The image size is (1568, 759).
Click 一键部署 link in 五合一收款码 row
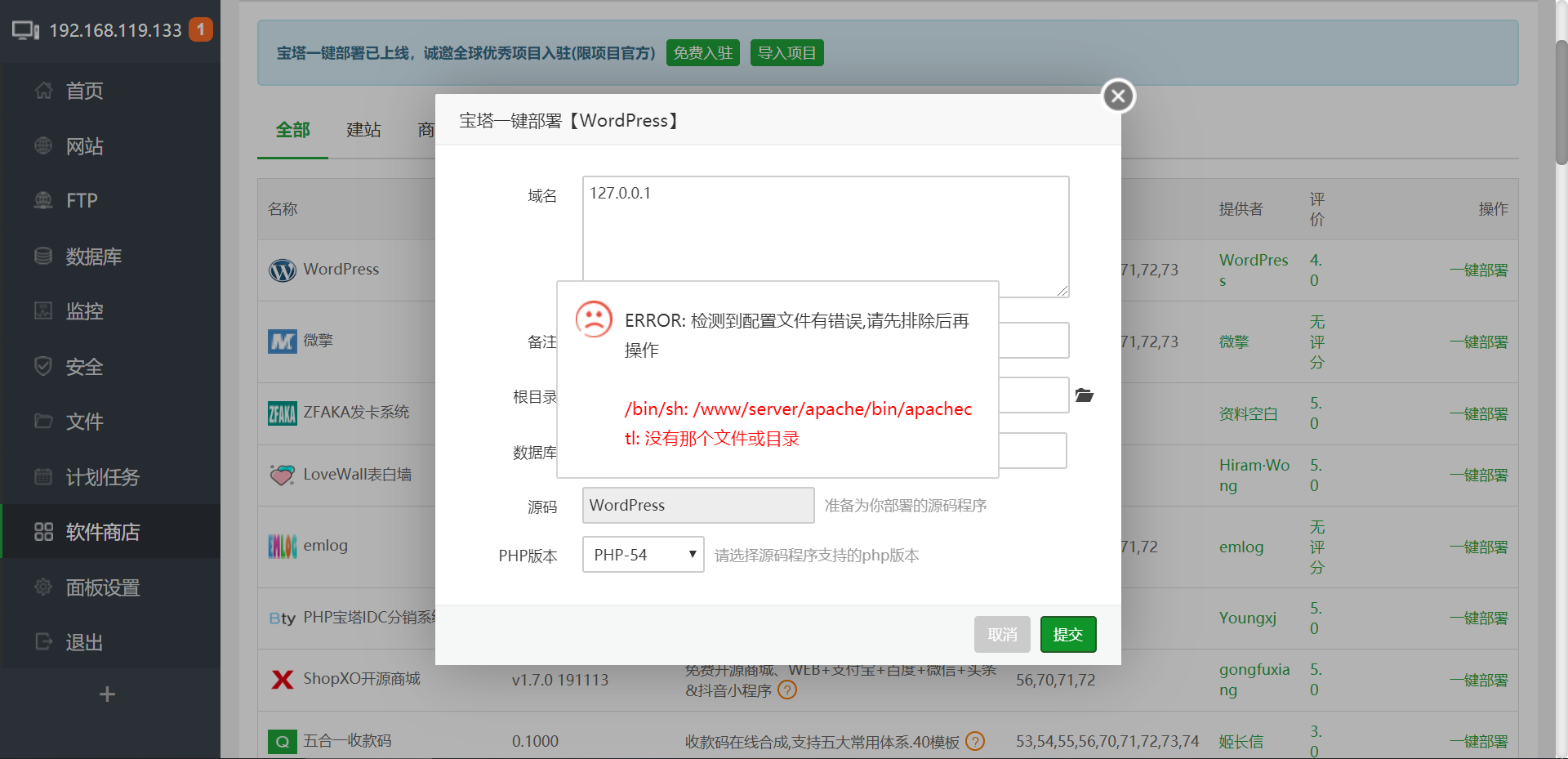click(x=1479, y=742)
